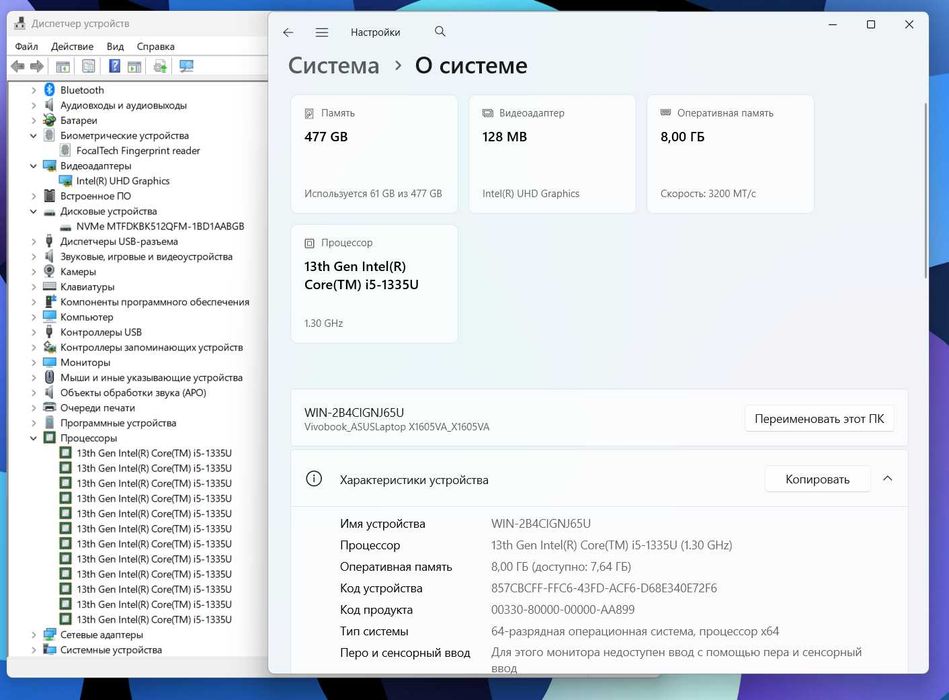Select Программные устройства item
Viewport: 949px width, 700px height.
pos(118,423)
